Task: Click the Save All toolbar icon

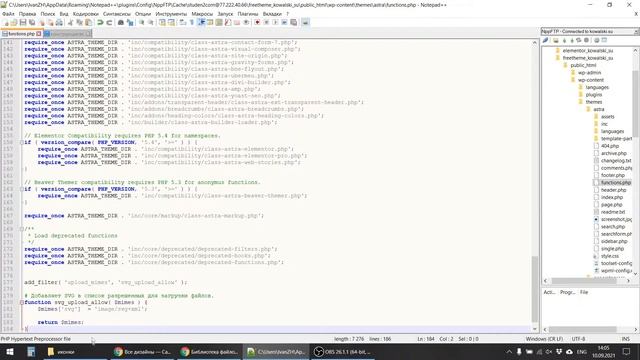Action: tap(32, 22)
